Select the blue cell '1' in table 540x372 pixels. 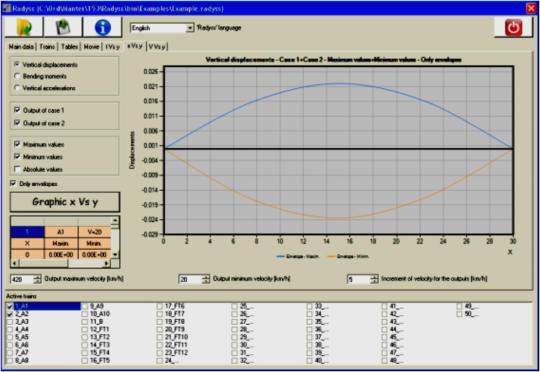coord(28,232)
